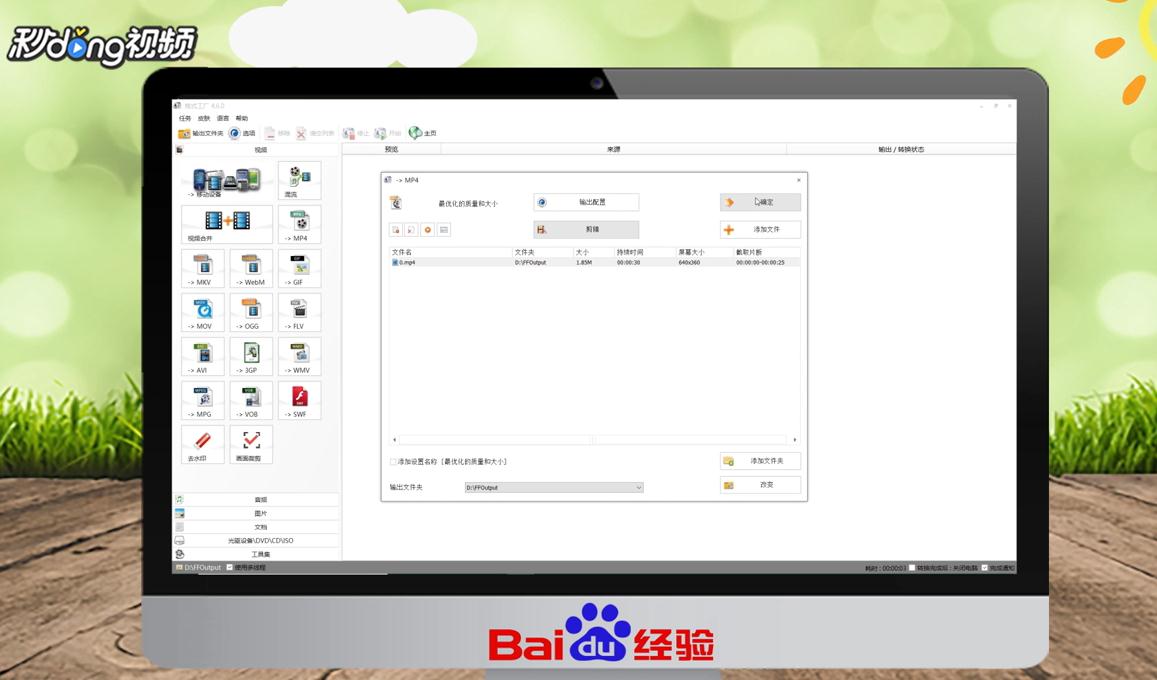Screen dimensions: 1157x680
Task: Click the Change (改变) button
Action: tap(760, 485)
